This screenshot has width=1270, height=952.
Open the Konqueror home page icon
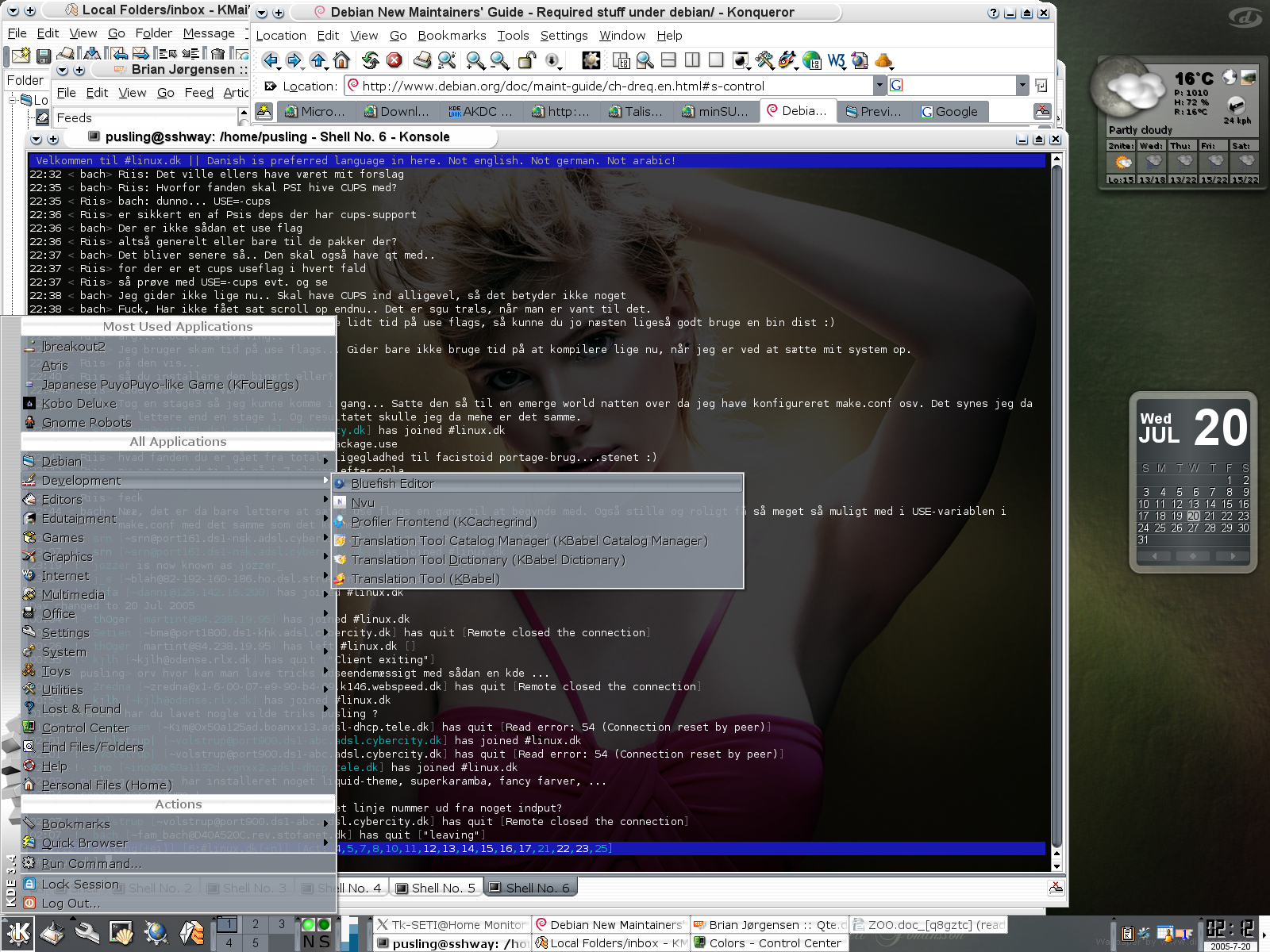click(x=341, y=60)
